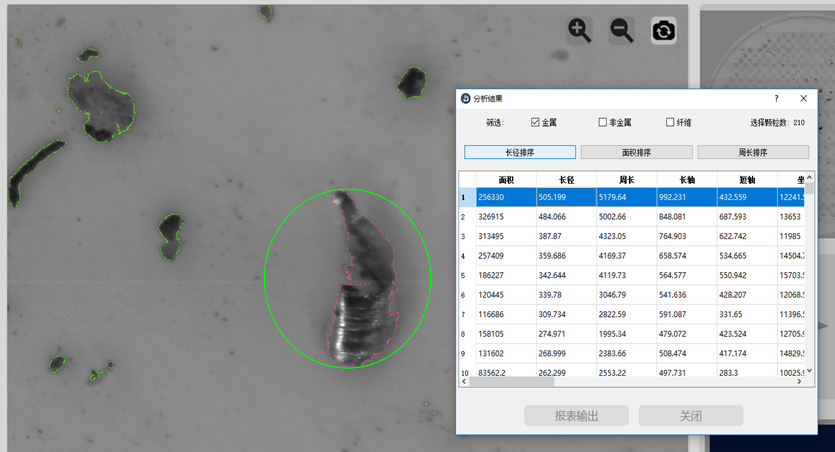Click the 面积 column header
835x452 pixels.
click(x=505, y=179)
